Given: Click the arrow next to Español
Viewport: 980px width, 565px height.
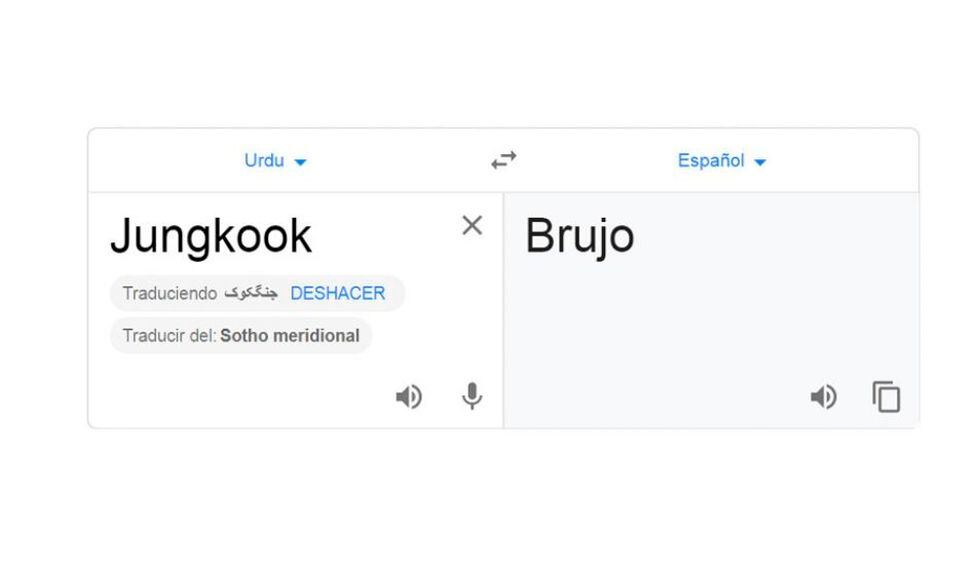Looking at the screenshot, I should click(760, 162).
